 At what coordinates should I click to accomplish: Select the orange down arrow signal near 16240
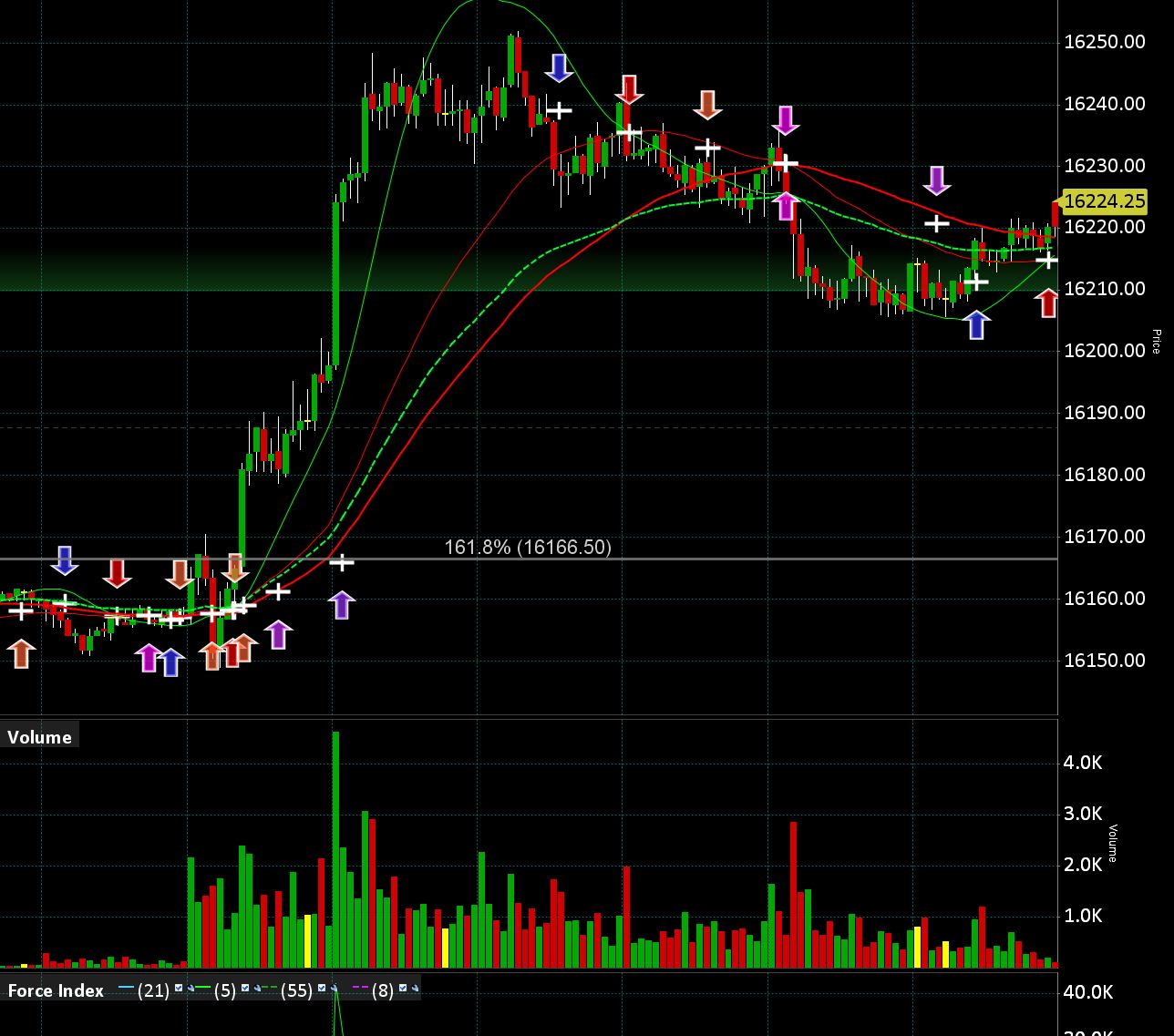pos(707,105)
